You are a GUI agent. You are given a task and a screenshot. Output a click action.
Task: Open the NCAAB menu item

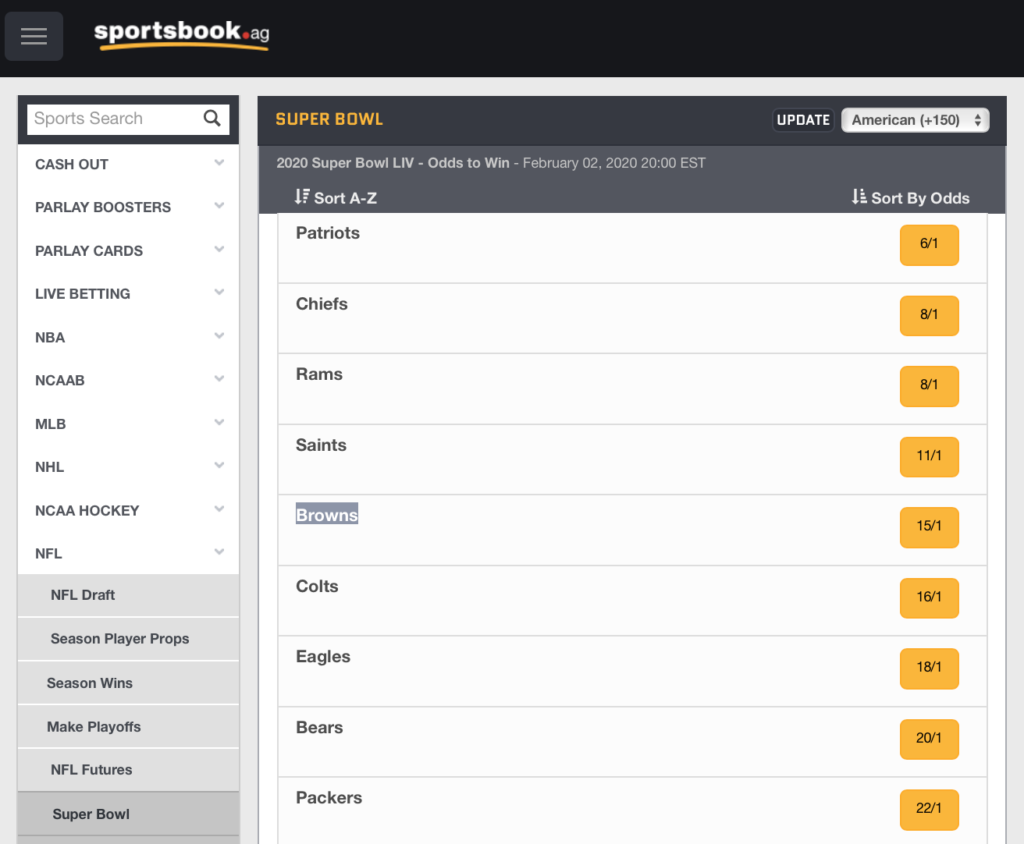coord(60,381)
